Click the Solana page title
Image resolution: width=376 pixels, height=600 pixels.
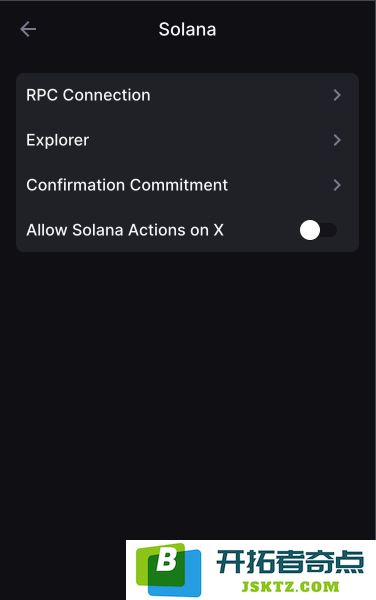187,29
